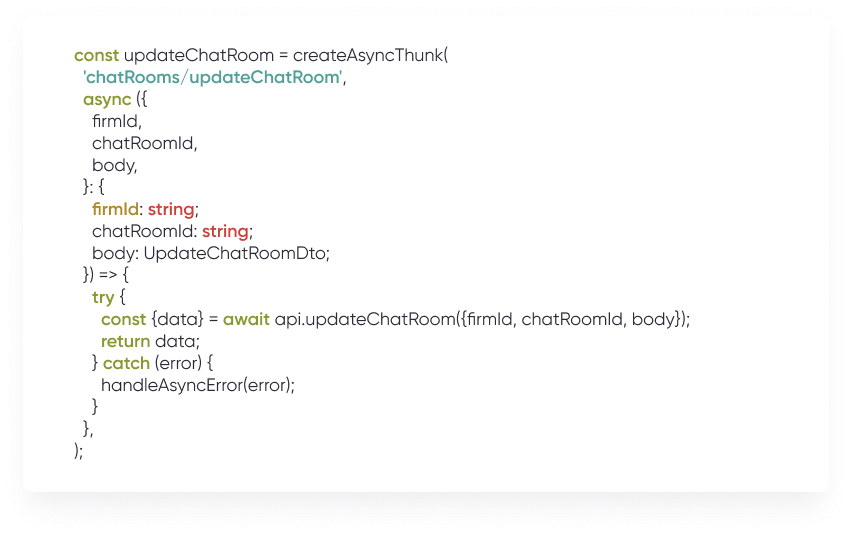
Task: Select the handleAsyncError function call
Action: pos(199,384)
